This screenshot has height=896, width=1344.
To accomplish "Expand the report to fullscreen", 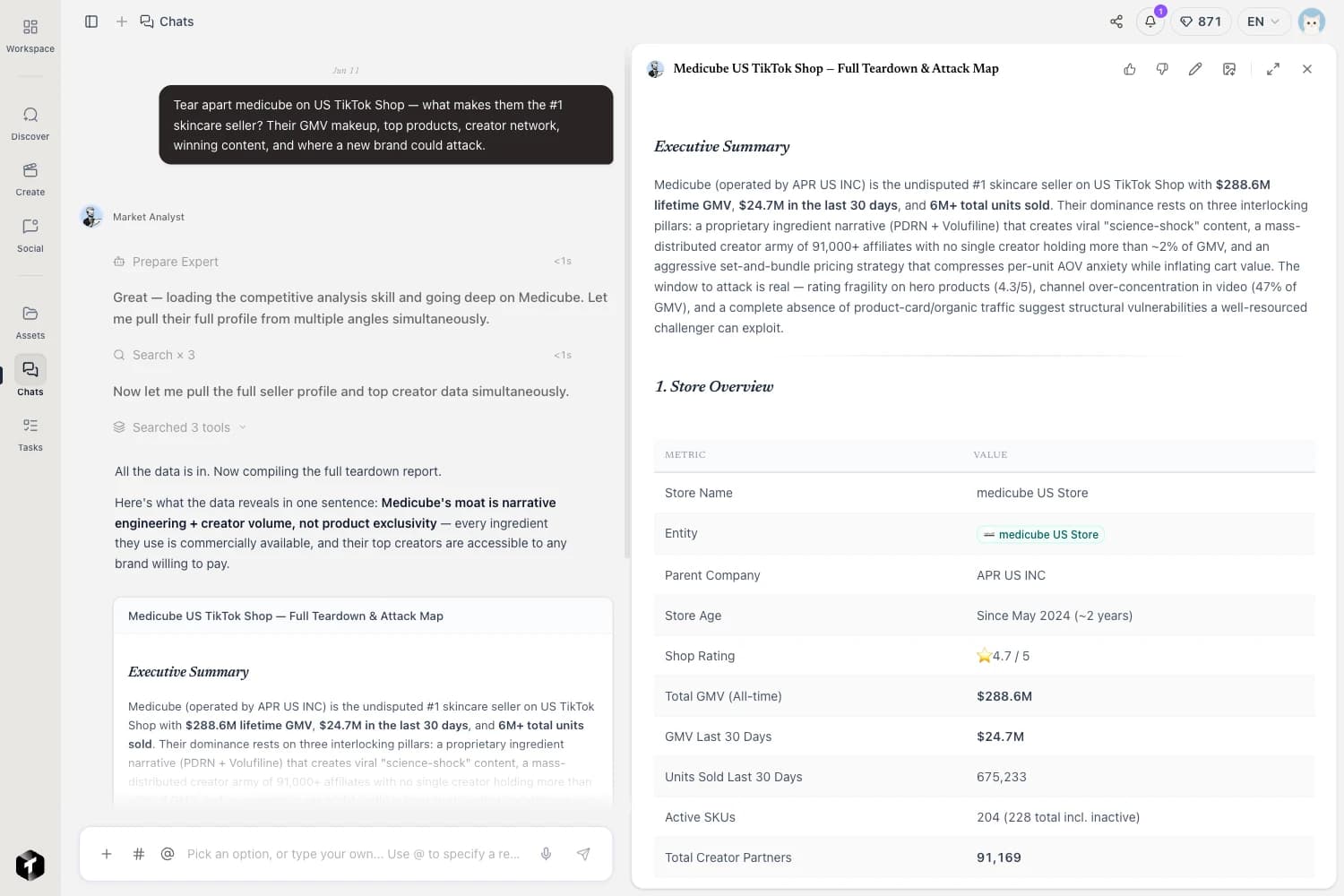I will tap(1273, 69).
